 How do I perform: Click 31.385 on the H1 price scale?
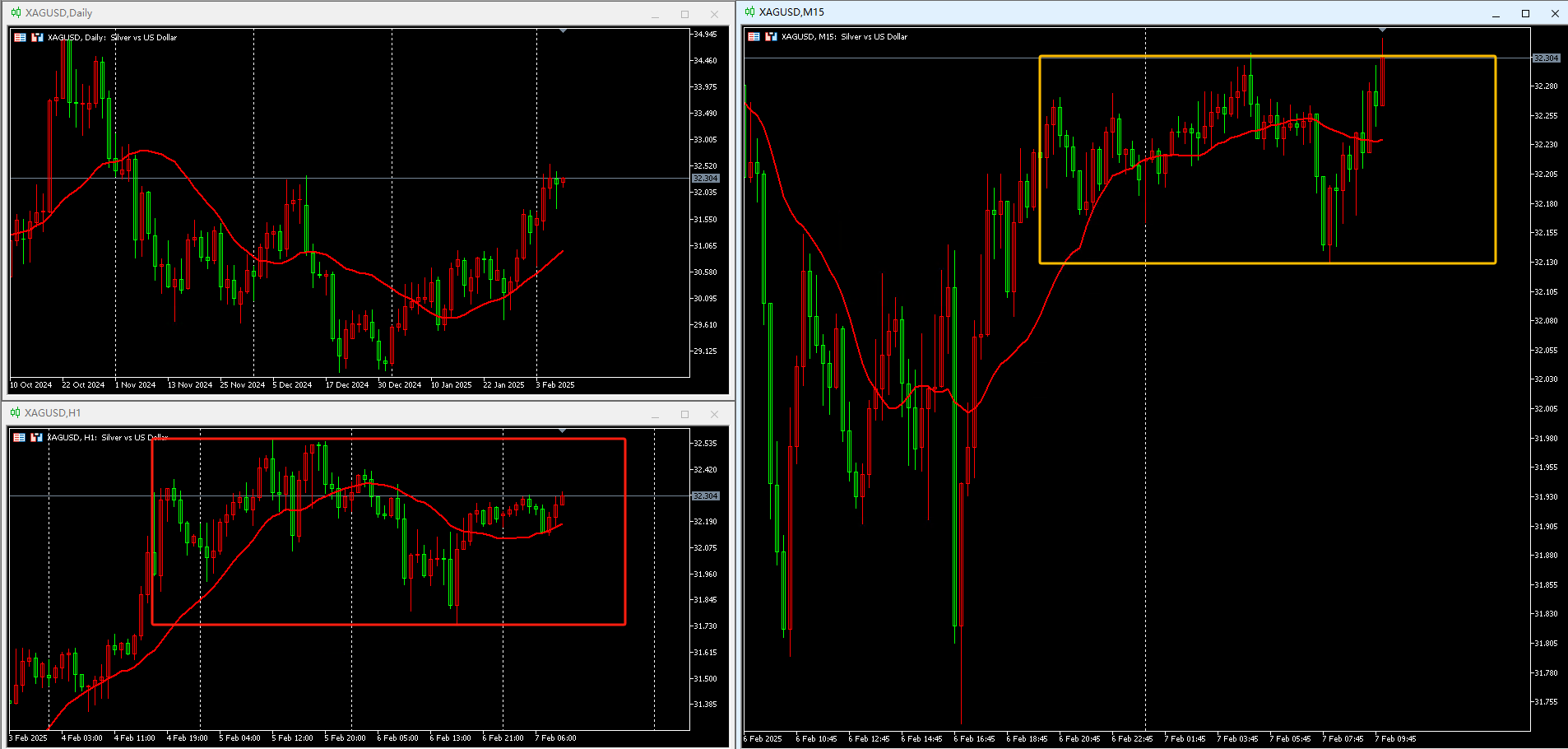[705, 705]
